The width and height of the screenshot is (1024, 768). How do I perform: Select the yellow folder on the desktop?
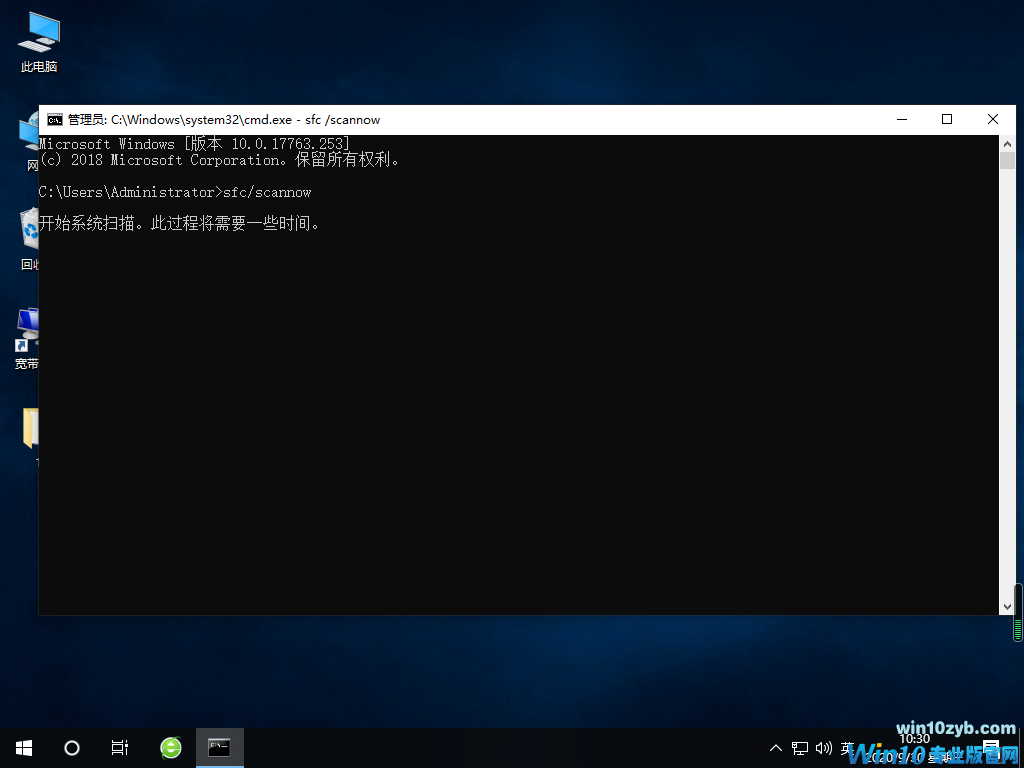[x=30, y=428]
